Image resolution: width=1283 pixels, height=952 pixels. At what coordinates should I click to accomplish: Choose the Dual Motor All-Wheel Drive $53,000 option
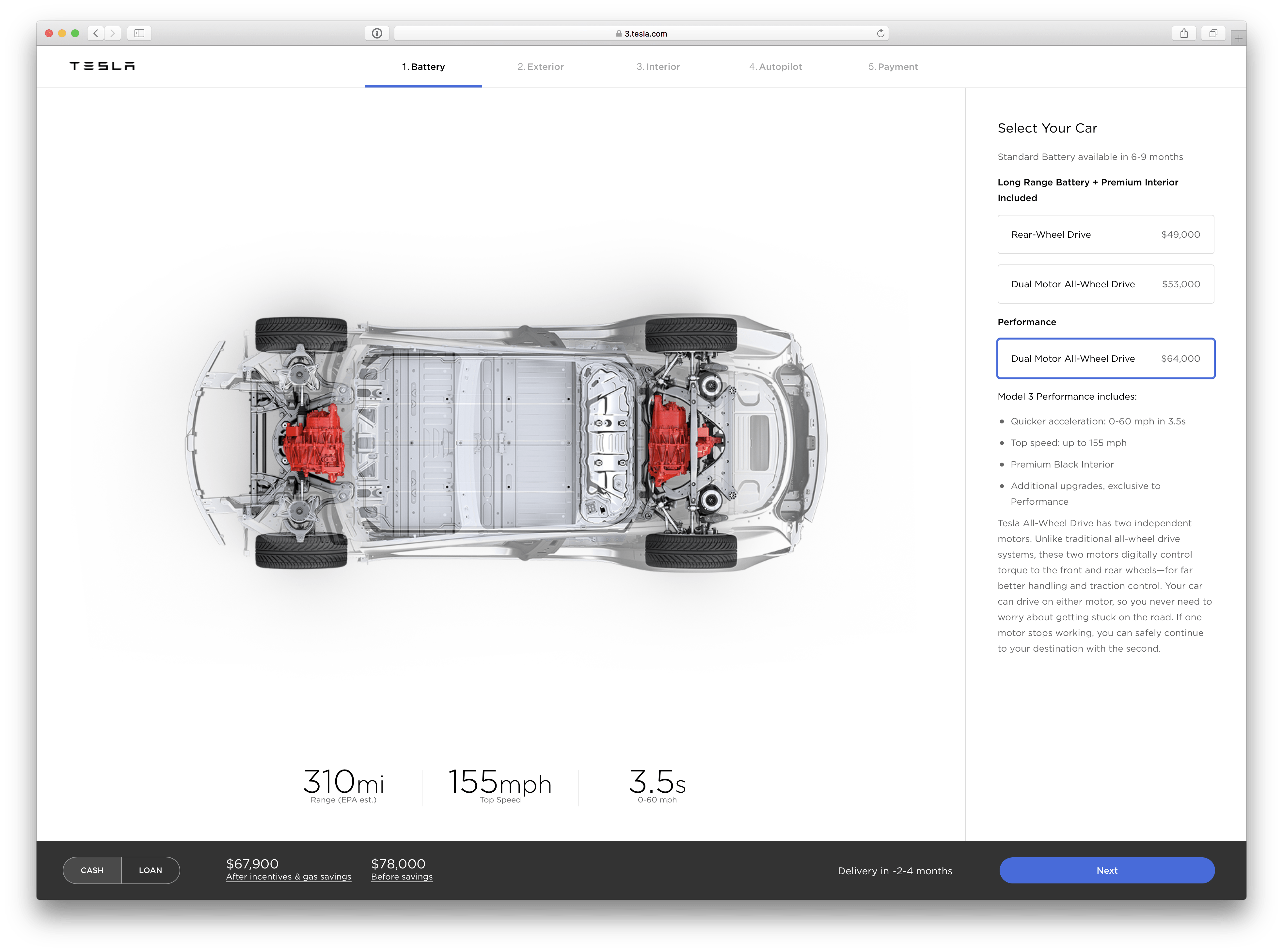click(1105, 283)
